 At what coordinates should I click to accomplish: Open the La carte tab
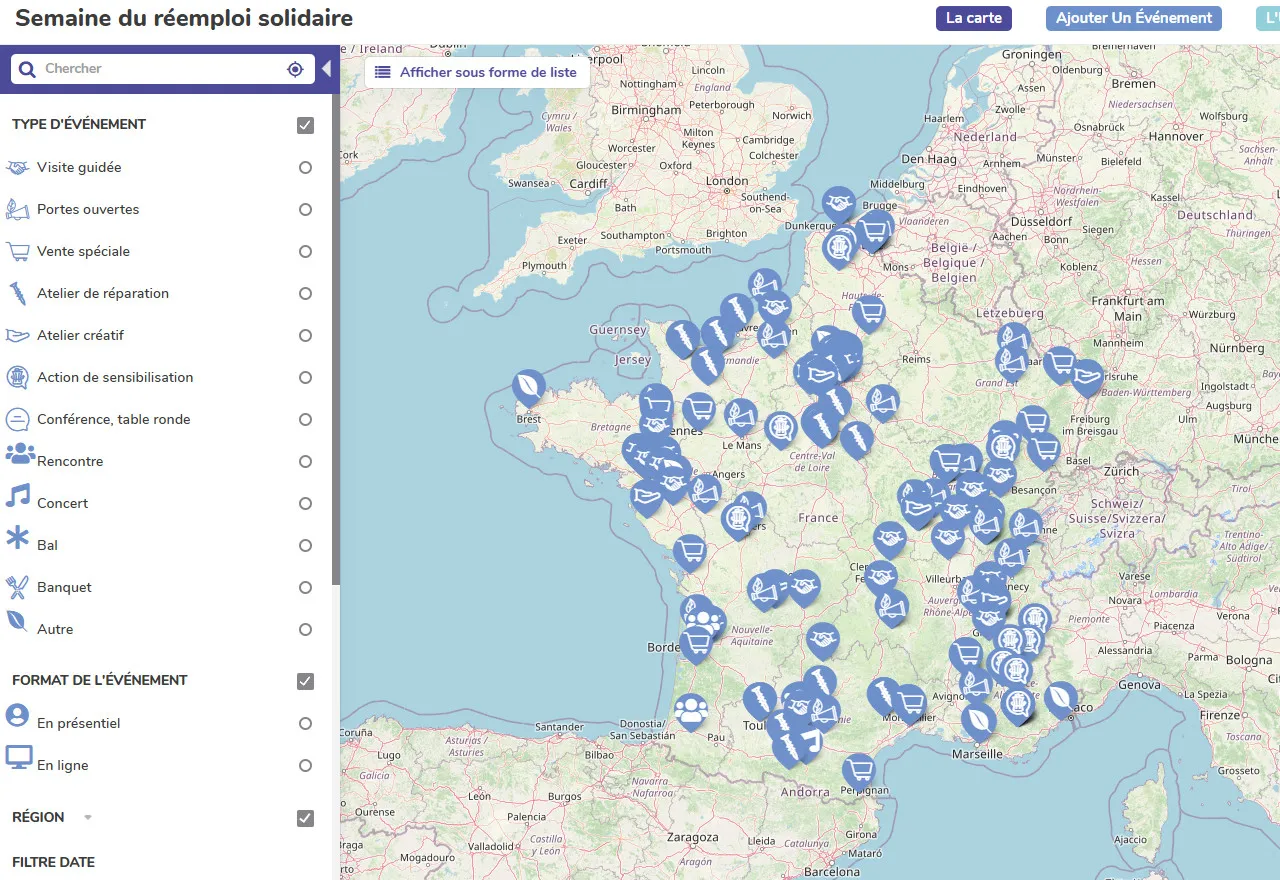pos(974,18)
